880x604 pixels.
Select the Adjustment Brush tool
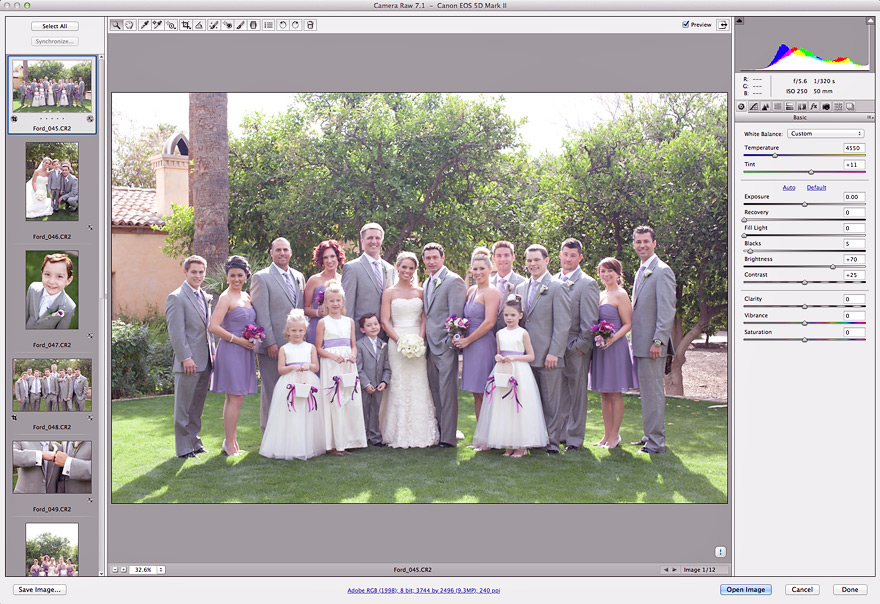[240, 25]
